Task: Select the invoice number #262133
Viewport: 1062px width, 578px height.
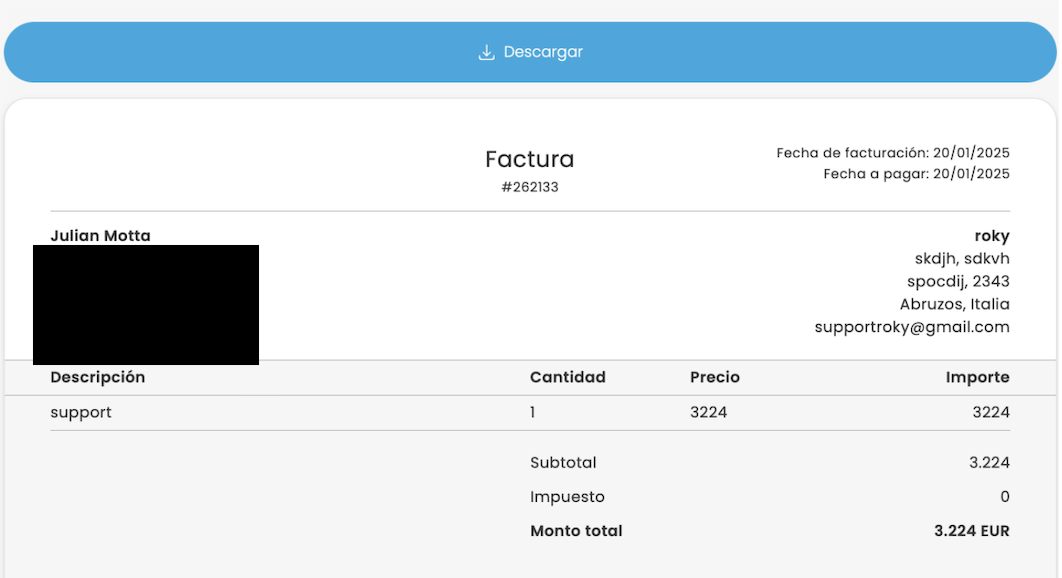Action: (529, 187)
